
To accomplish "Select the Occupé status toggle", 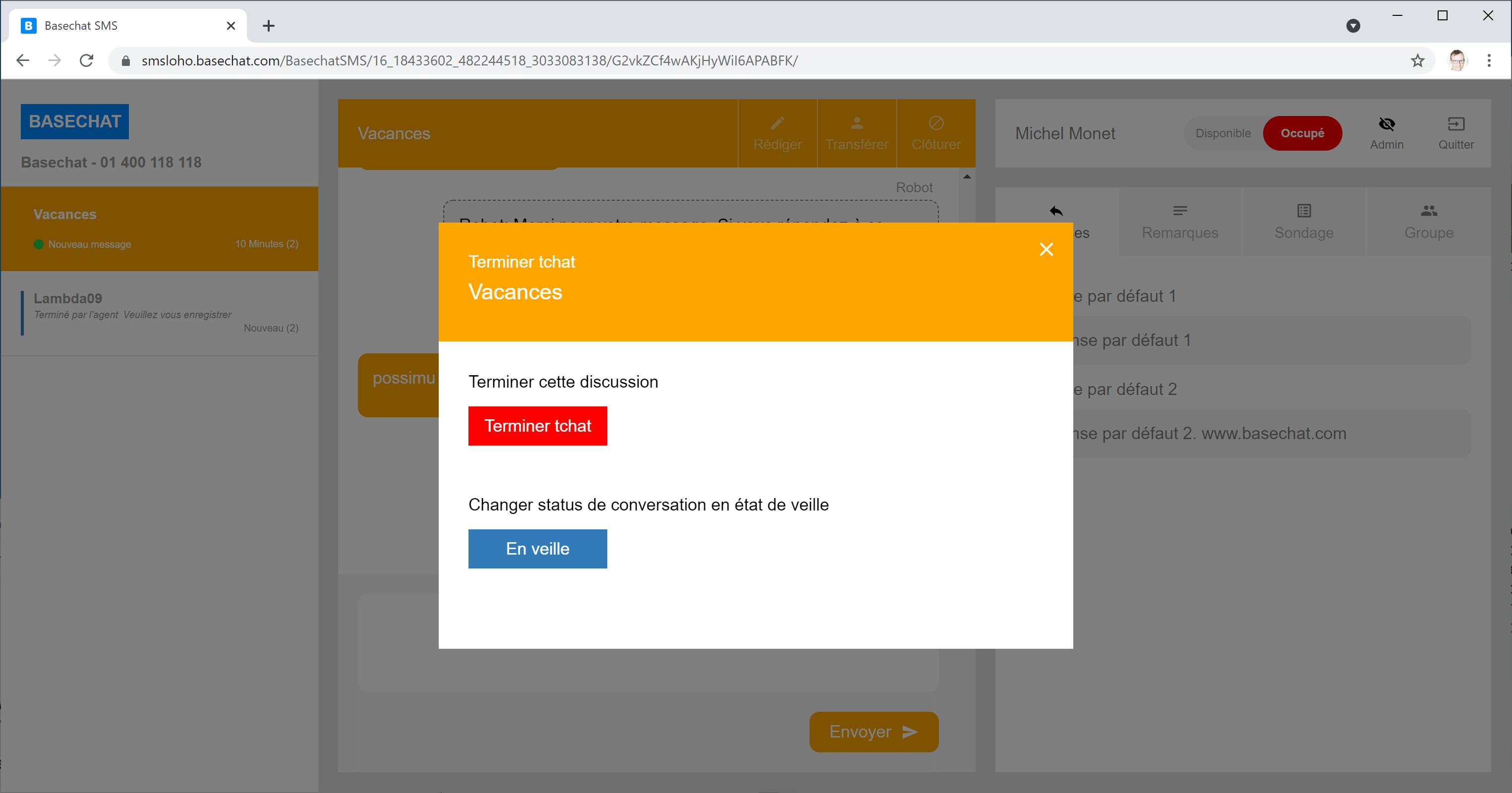I will pos(1302,133).
